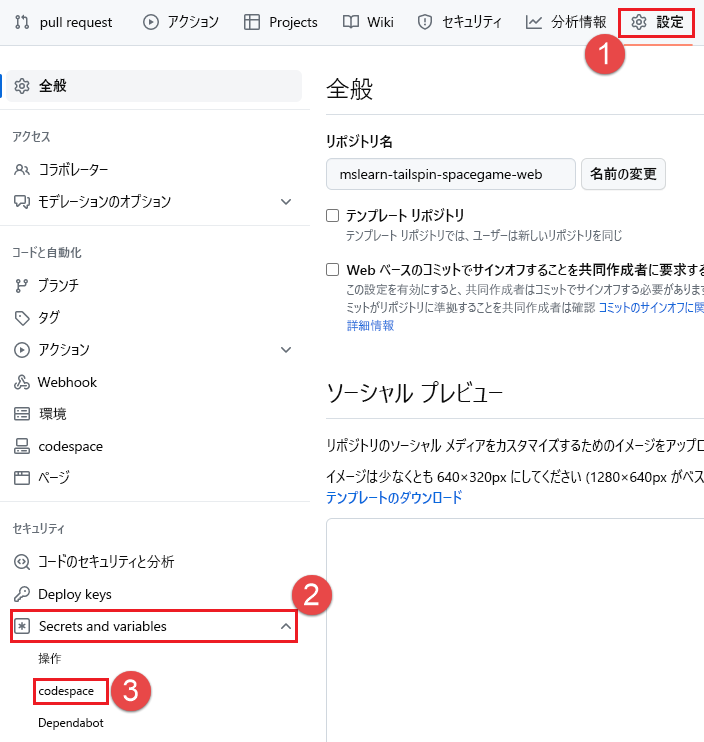Collapse the Secrets and variables chevron

(286, 626)
